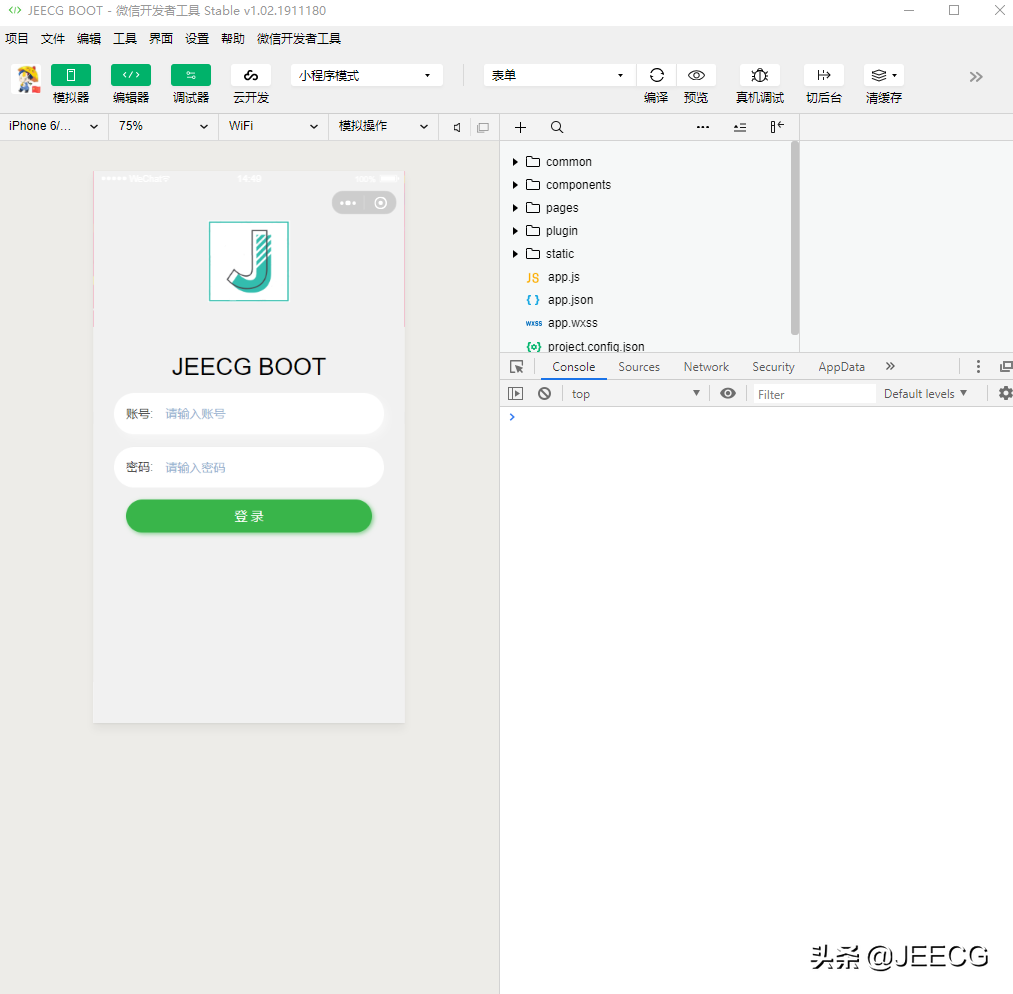Open the 文件 menu

coord(53,39)
